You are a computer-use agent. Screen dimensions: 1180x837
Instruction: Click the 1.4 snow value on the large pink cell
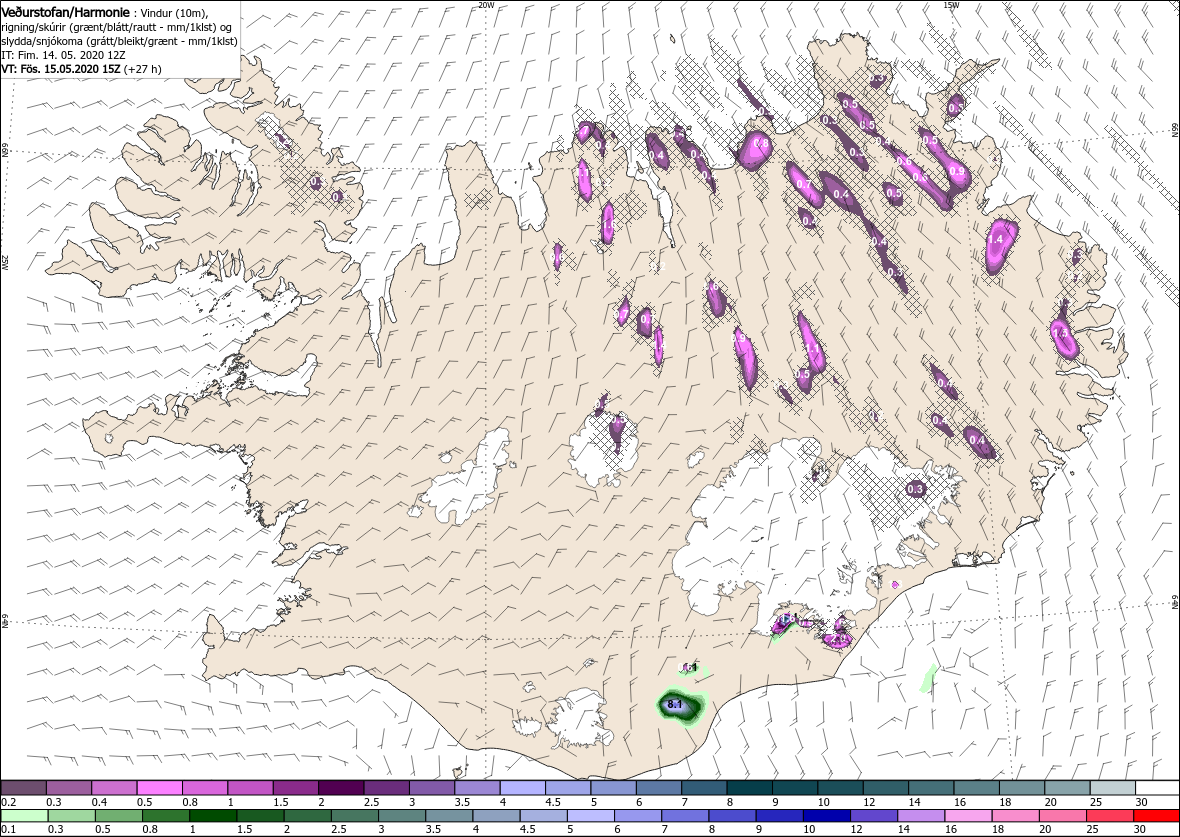click(x=994, y=239)
